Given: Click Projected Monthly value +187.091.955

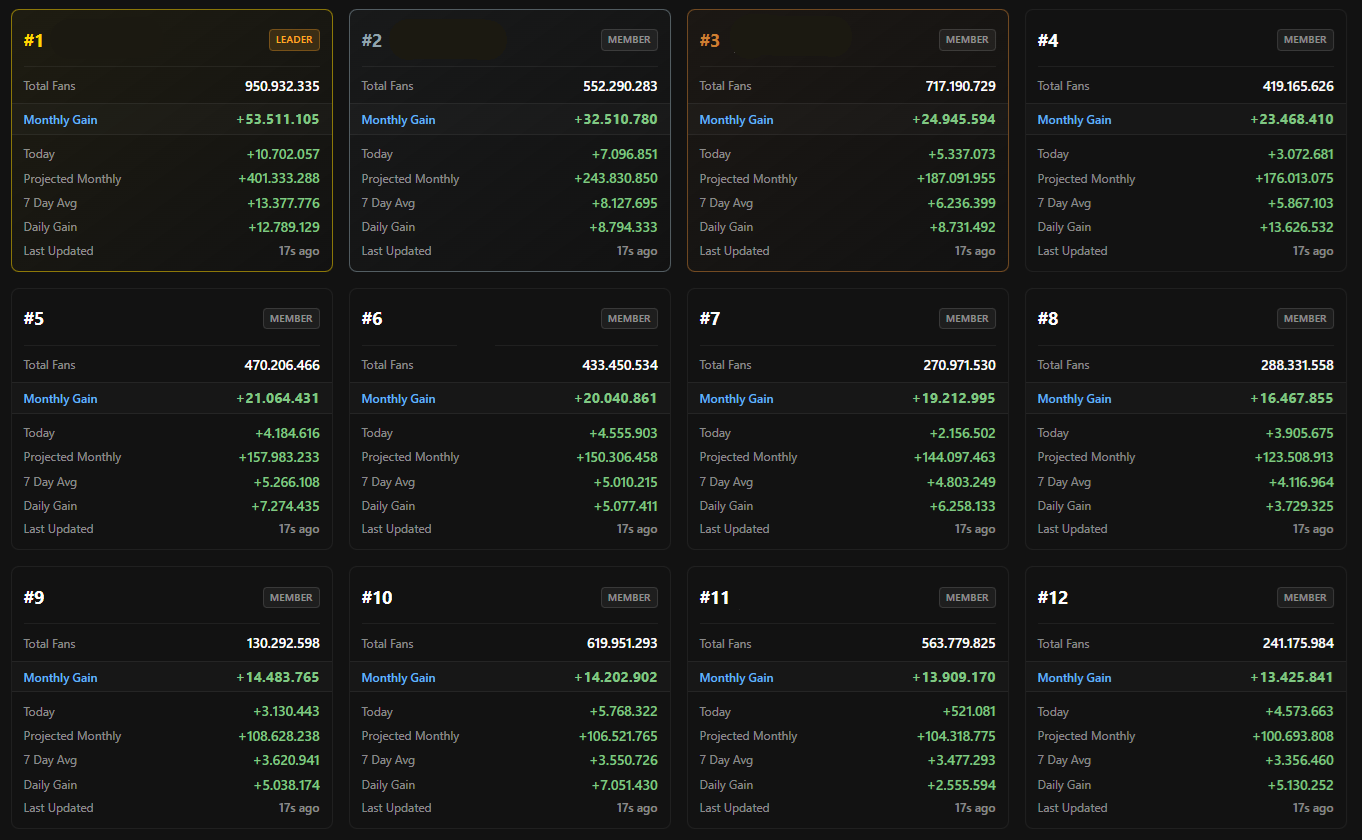Looking at the screenshot, I should point(956,179).
